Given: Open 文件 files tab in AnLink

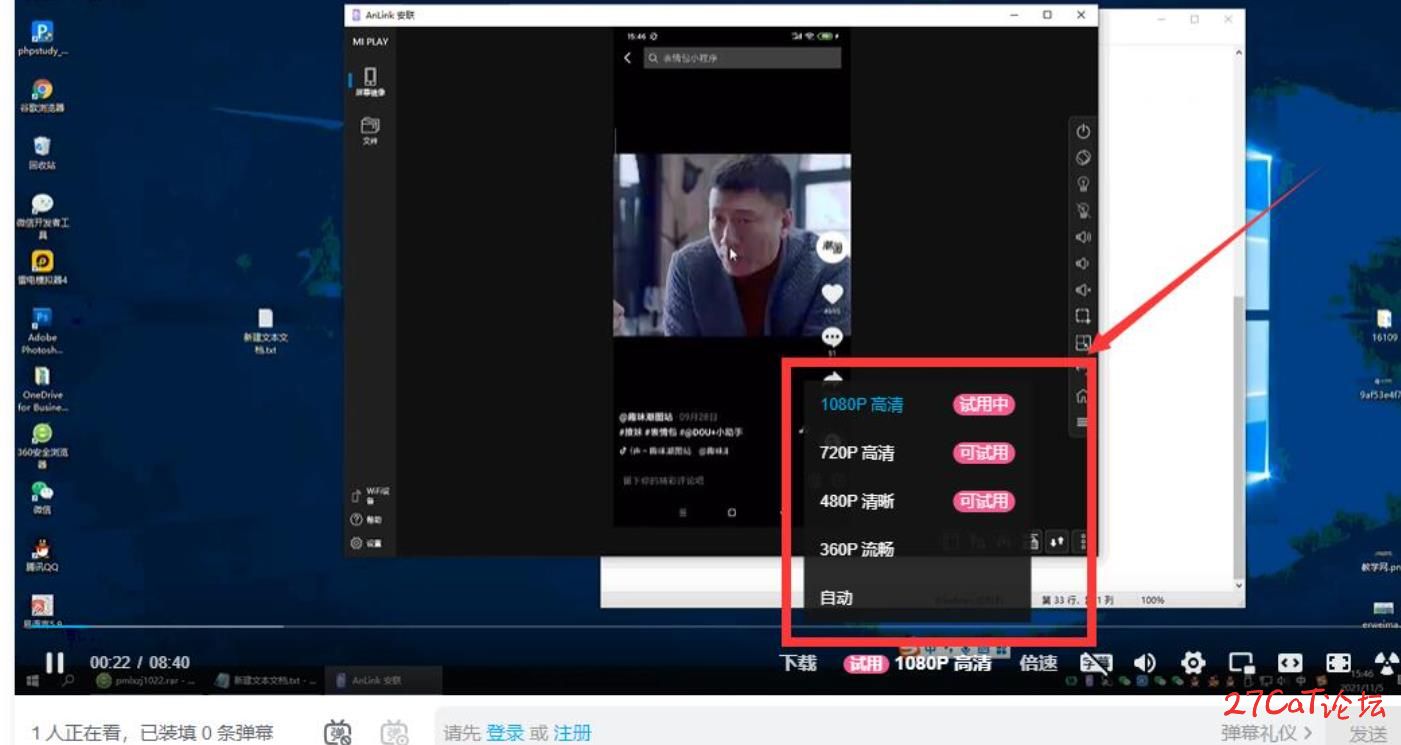Looking at the screenshot, I should 370,131.
